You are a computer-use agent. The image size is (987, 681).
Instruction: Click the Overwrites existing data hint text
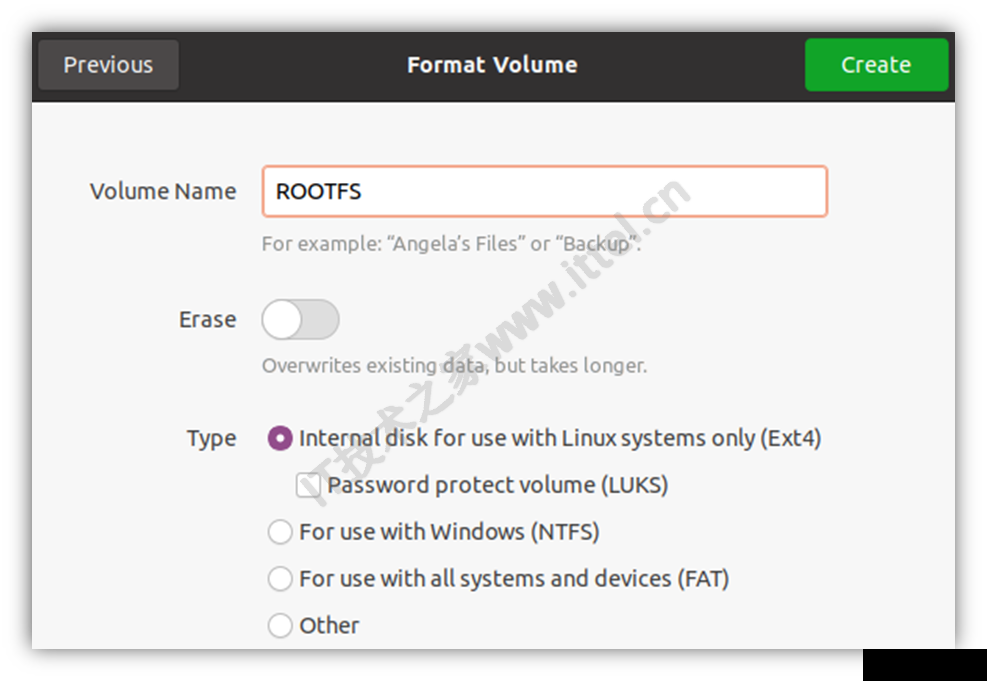454,366
